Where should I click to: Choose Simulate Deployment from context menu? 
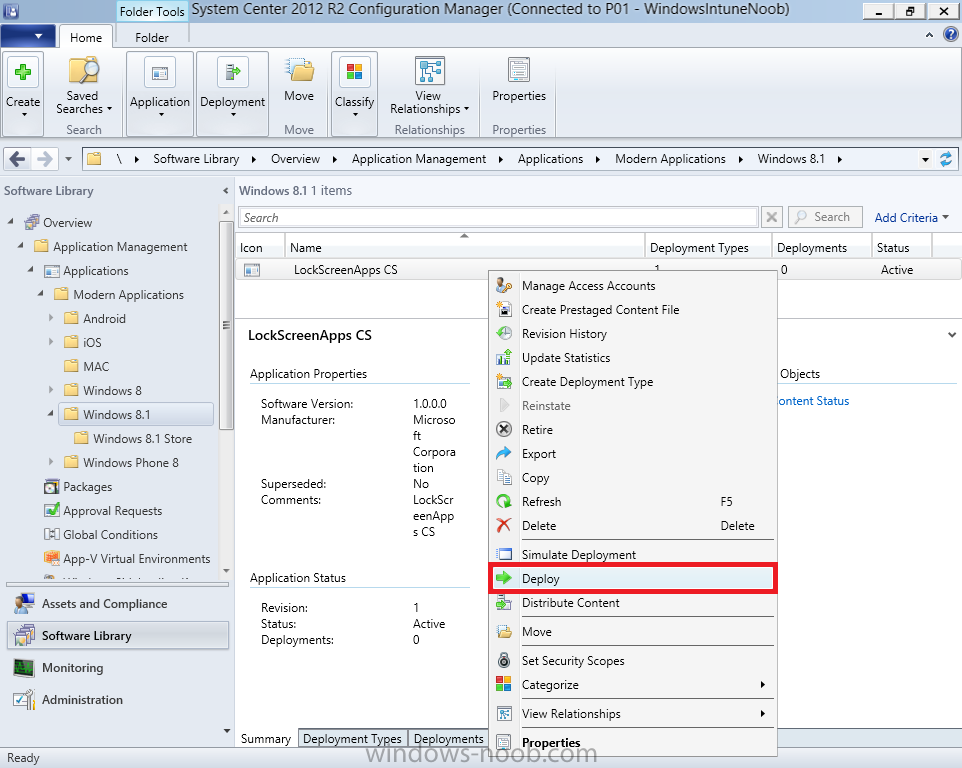click(633, 555)
